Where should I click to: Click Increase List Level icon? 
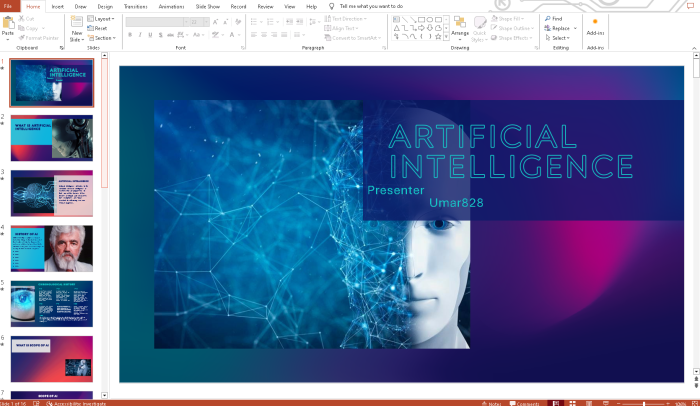tap(300, 22)
